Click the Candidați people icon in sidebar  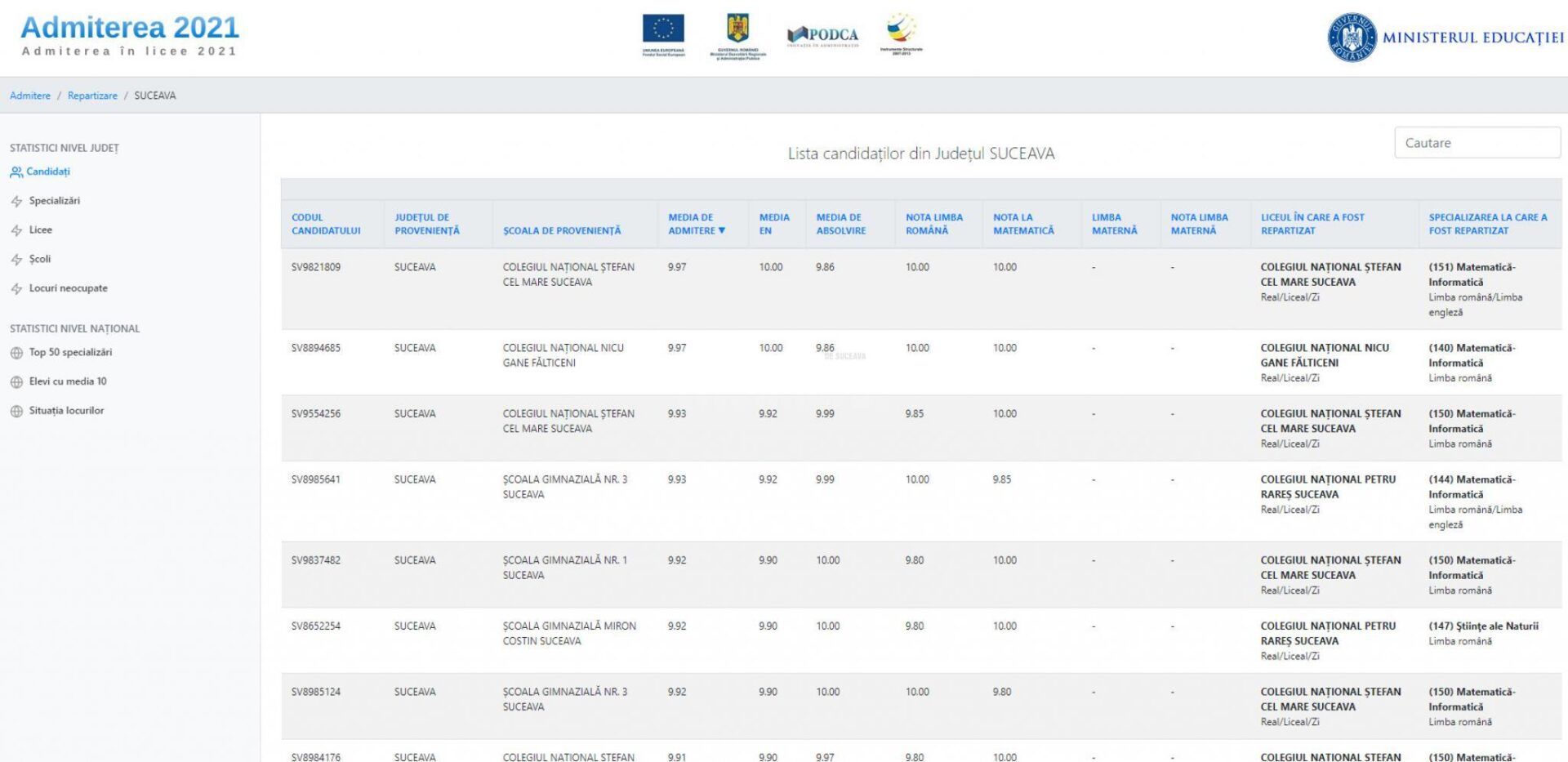pos(16,172)
